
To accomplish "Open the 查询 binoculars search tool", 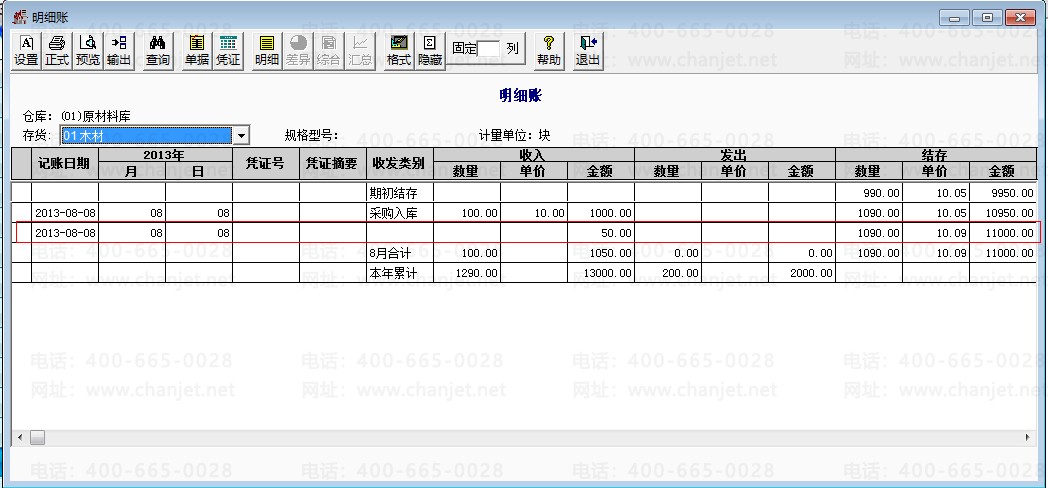I will point(158,51).
